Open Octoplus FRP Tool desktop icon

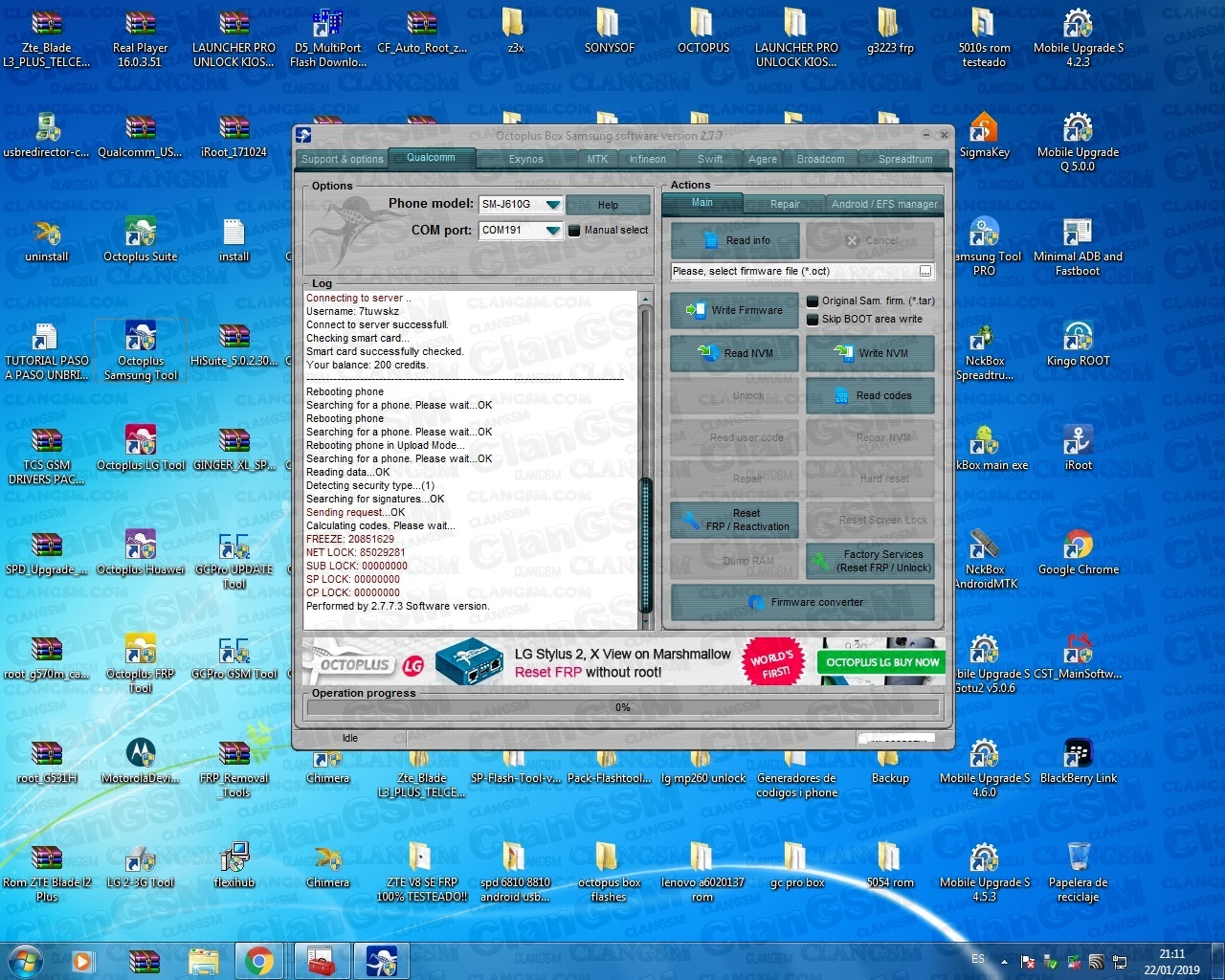[141, 662]
